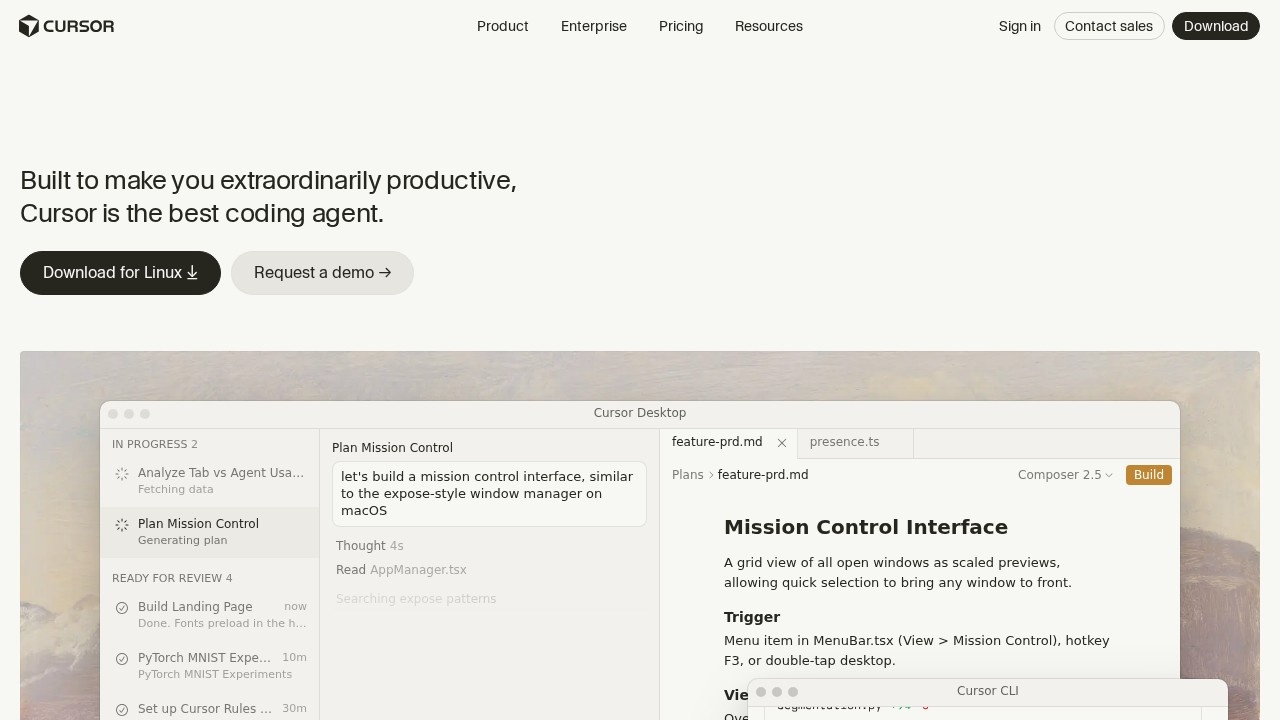Select the Analyze Tab vs Agent task
Screen dimensions: 1280x720
pyautogui.click(x=210, y=481)
